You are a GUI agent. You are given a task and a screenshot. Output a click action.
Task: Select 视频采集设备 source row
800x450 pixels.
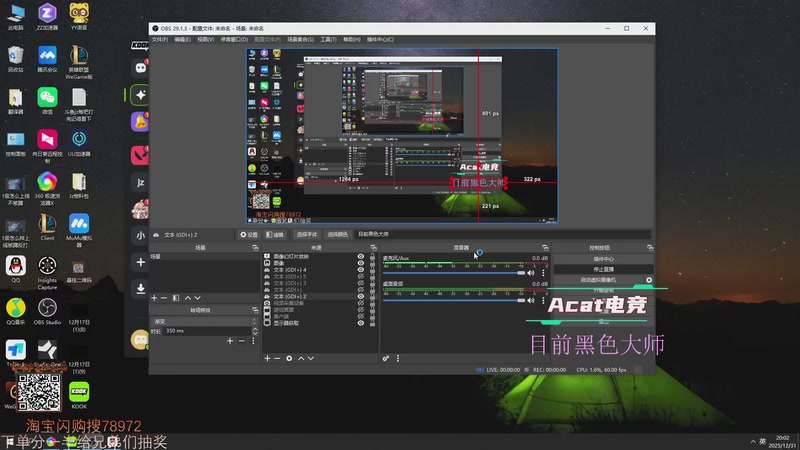pos(288,303)
